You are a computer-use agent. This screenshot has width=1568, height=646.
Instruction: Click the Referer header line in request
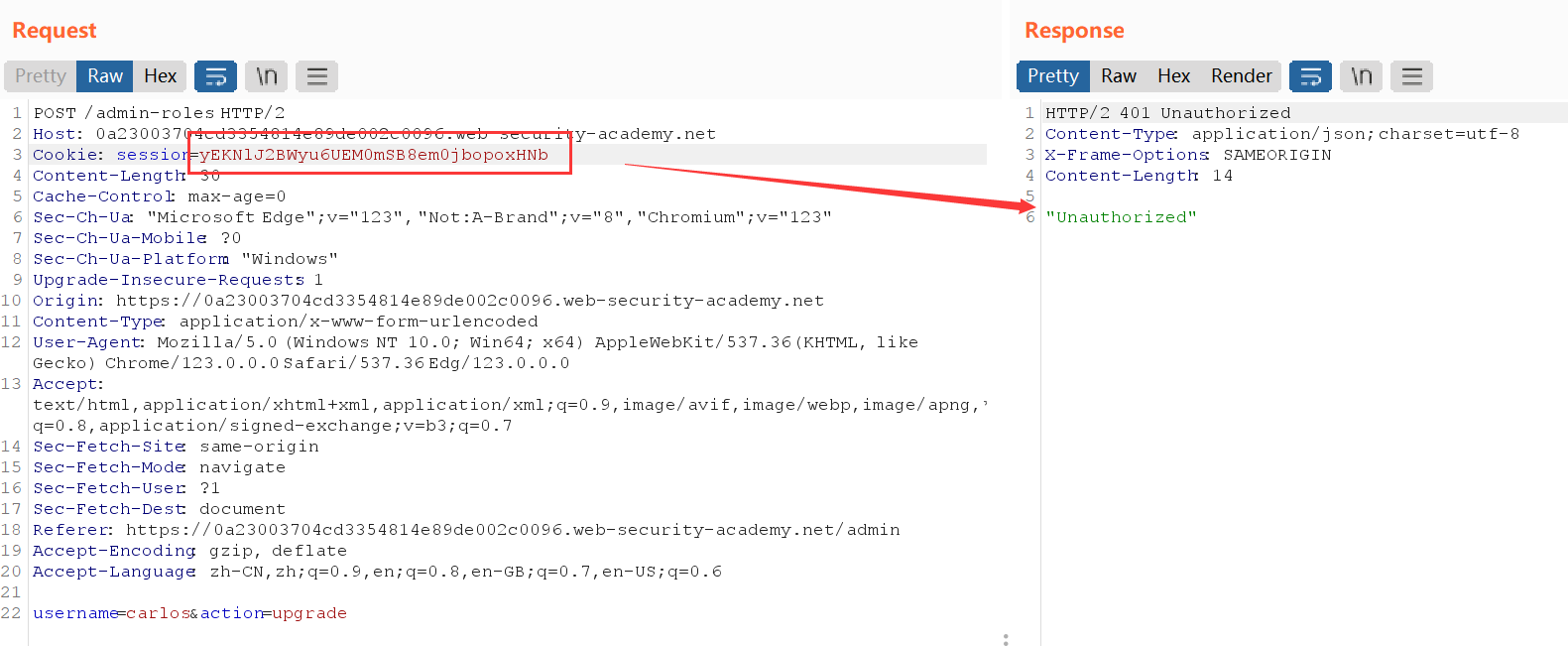coord(466,530)
